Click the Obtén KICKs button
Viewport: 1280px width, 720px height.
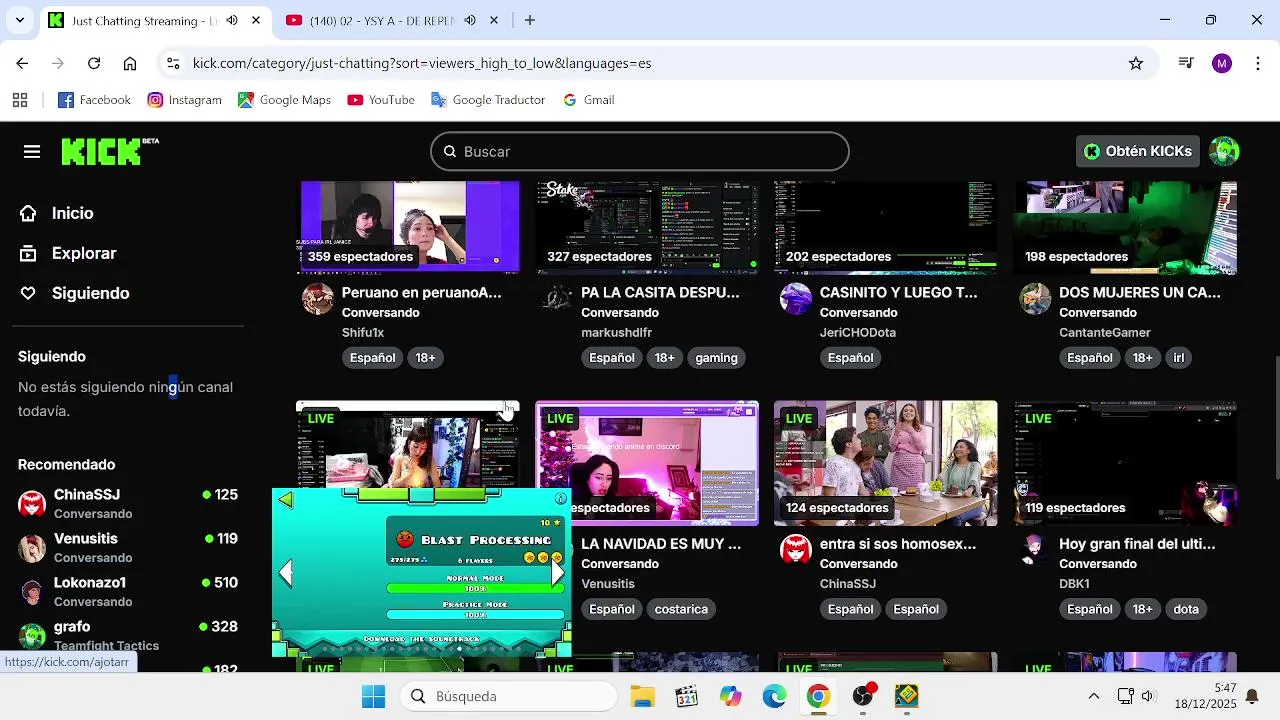(x=1138, y=151)
